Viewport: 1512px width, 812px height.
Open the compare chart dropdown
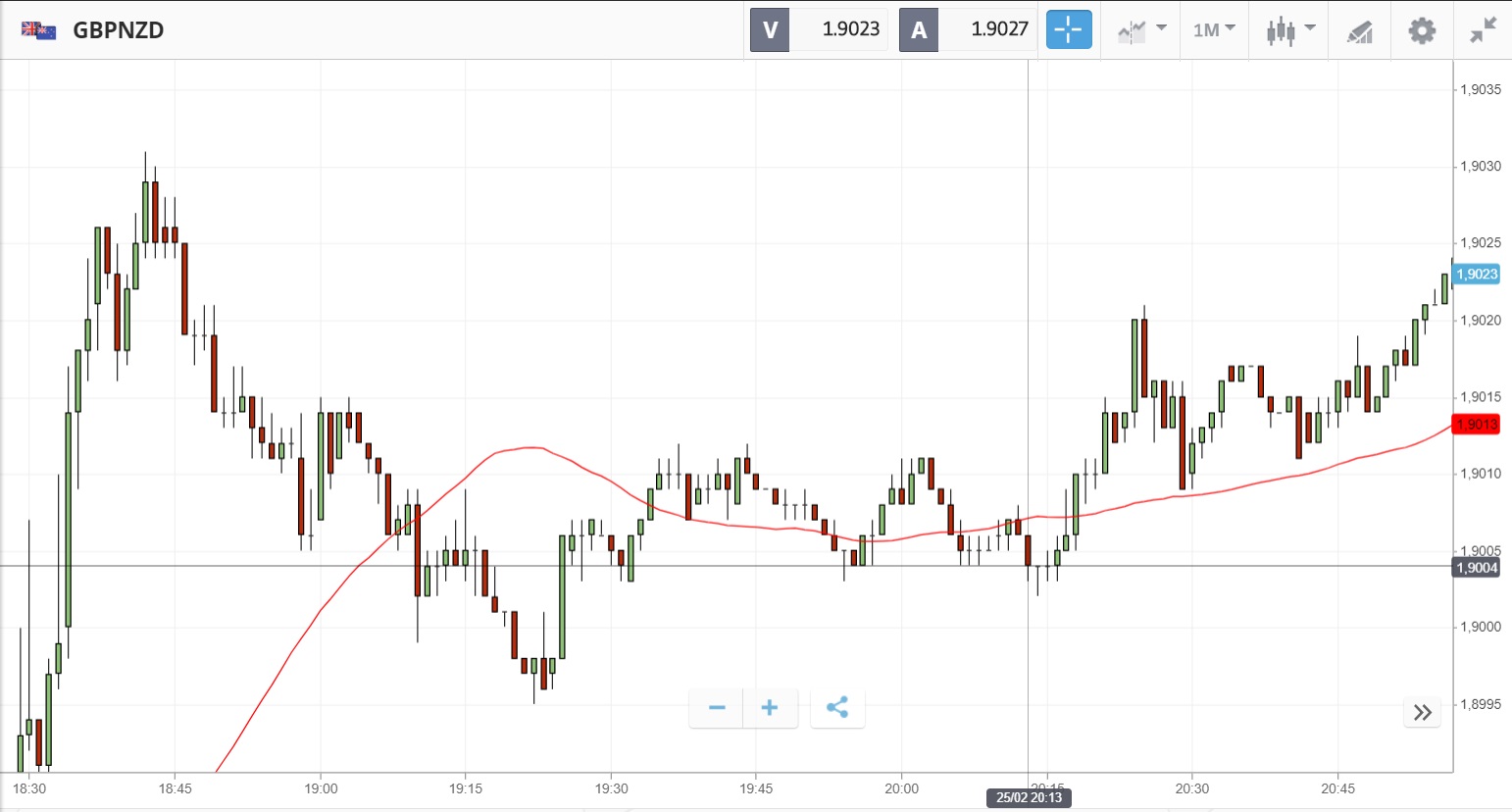[1140, 30]
